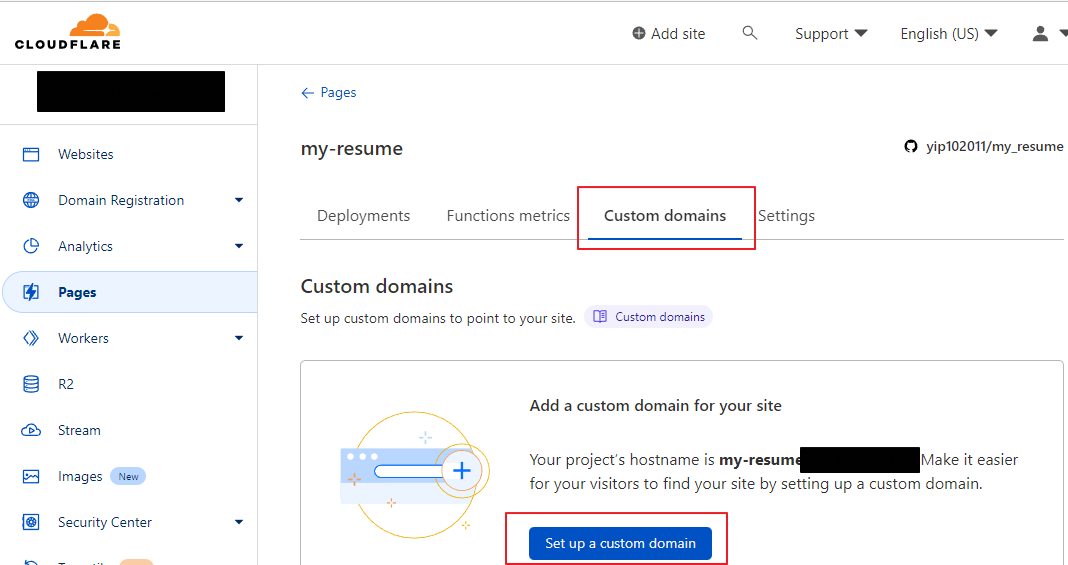Viewport: 1068px width, 565px height.
Task: Expand the Domain Registration submenu arrow
Action: [239, 200]
